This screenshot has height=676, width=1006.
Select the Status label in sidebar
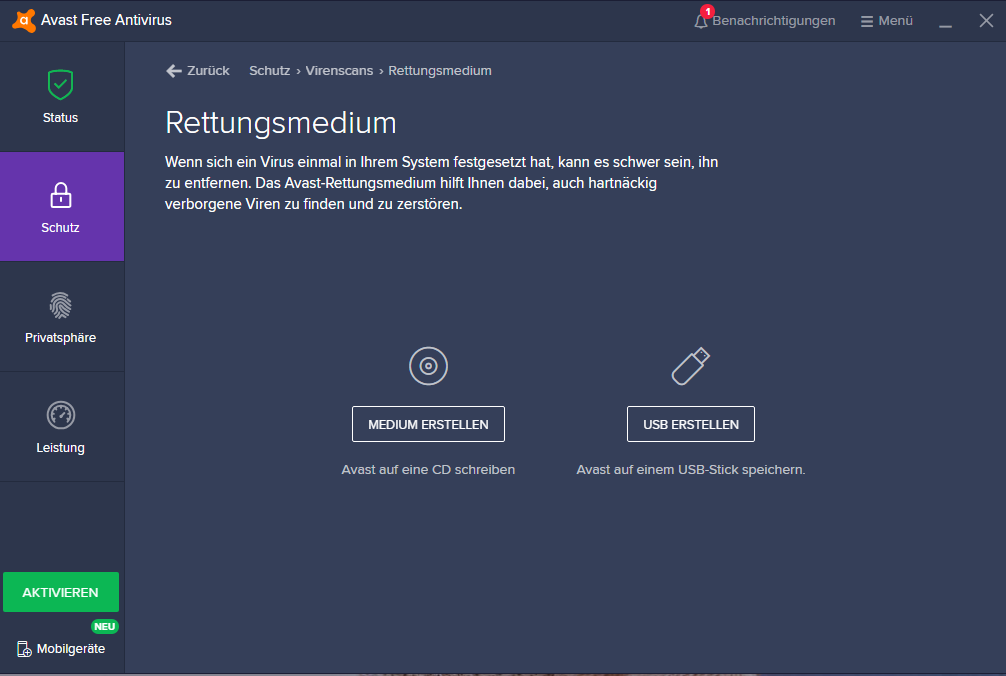coord(60,117)
